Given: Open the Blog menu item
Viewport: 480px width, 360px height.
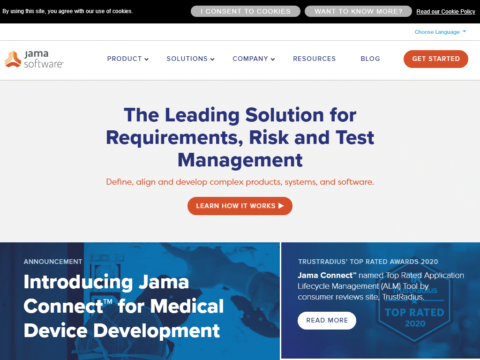Looking at the screenshot, I should (370, 59).
